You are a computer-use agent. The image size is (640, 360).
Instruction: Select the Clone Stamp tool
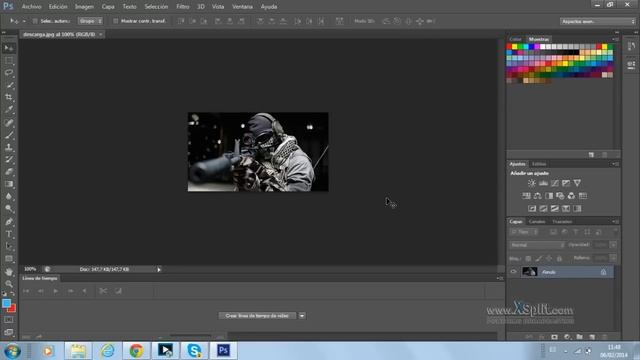[9, 147]
